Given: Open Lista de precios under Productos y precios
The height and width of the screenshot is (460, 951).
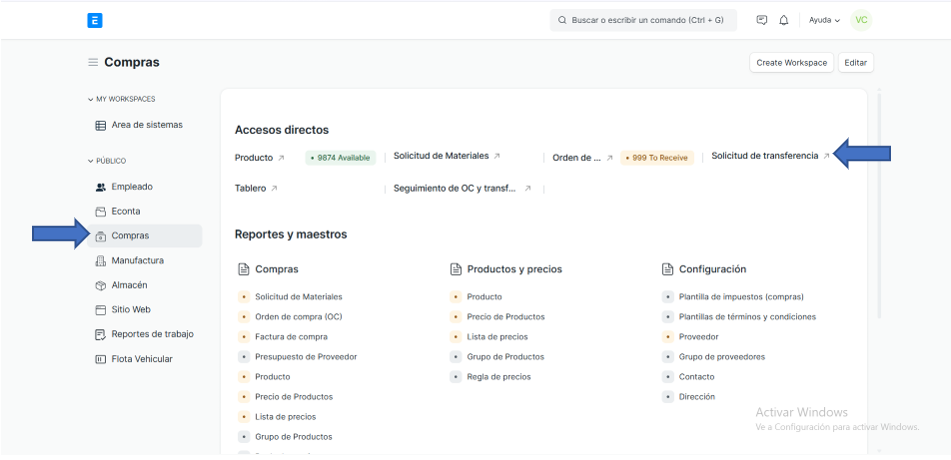Looking at the screenshot, I should [x=497, y=337].
